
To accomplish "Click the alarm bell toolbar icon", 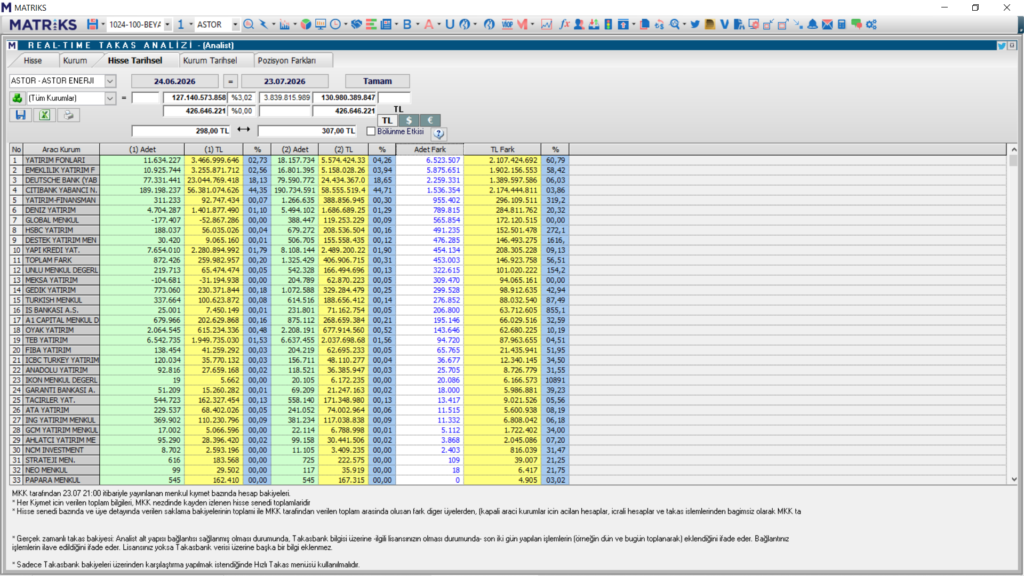I will click(x=812, y=24).
